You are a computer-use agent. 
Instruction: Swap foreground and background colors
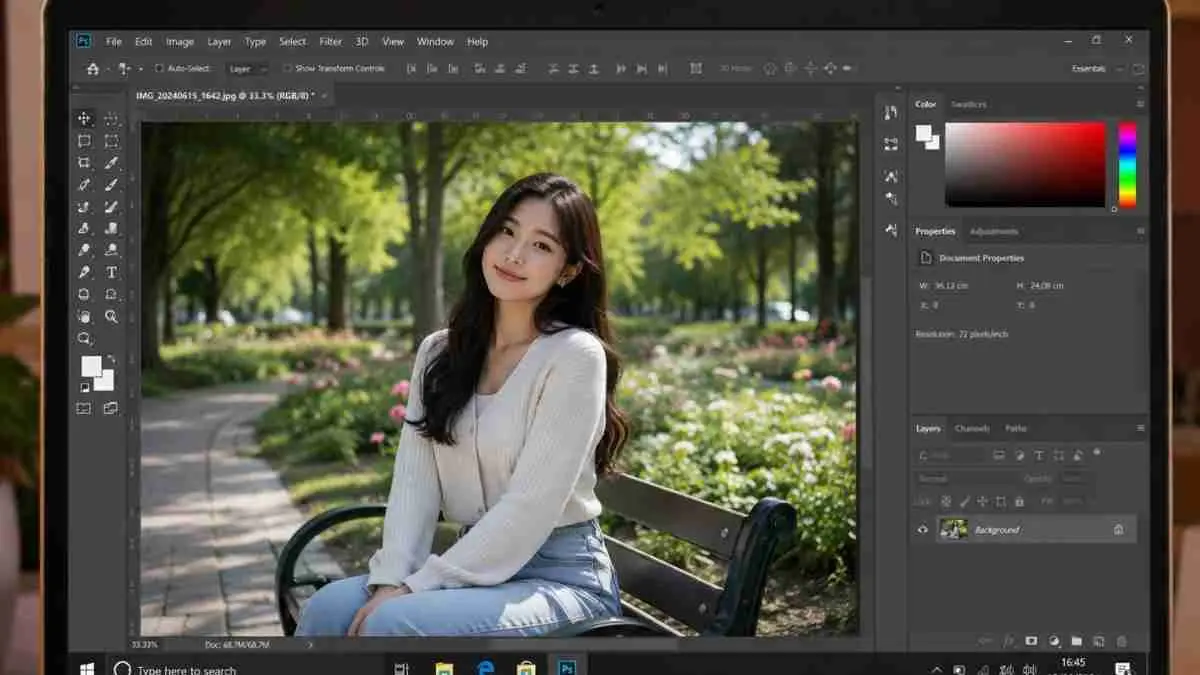click(111, 359)
